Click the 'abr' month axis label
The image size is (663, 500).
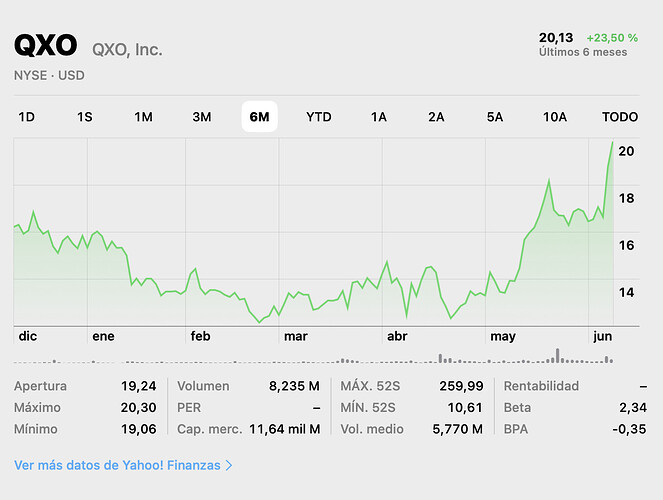pos(397,336)
